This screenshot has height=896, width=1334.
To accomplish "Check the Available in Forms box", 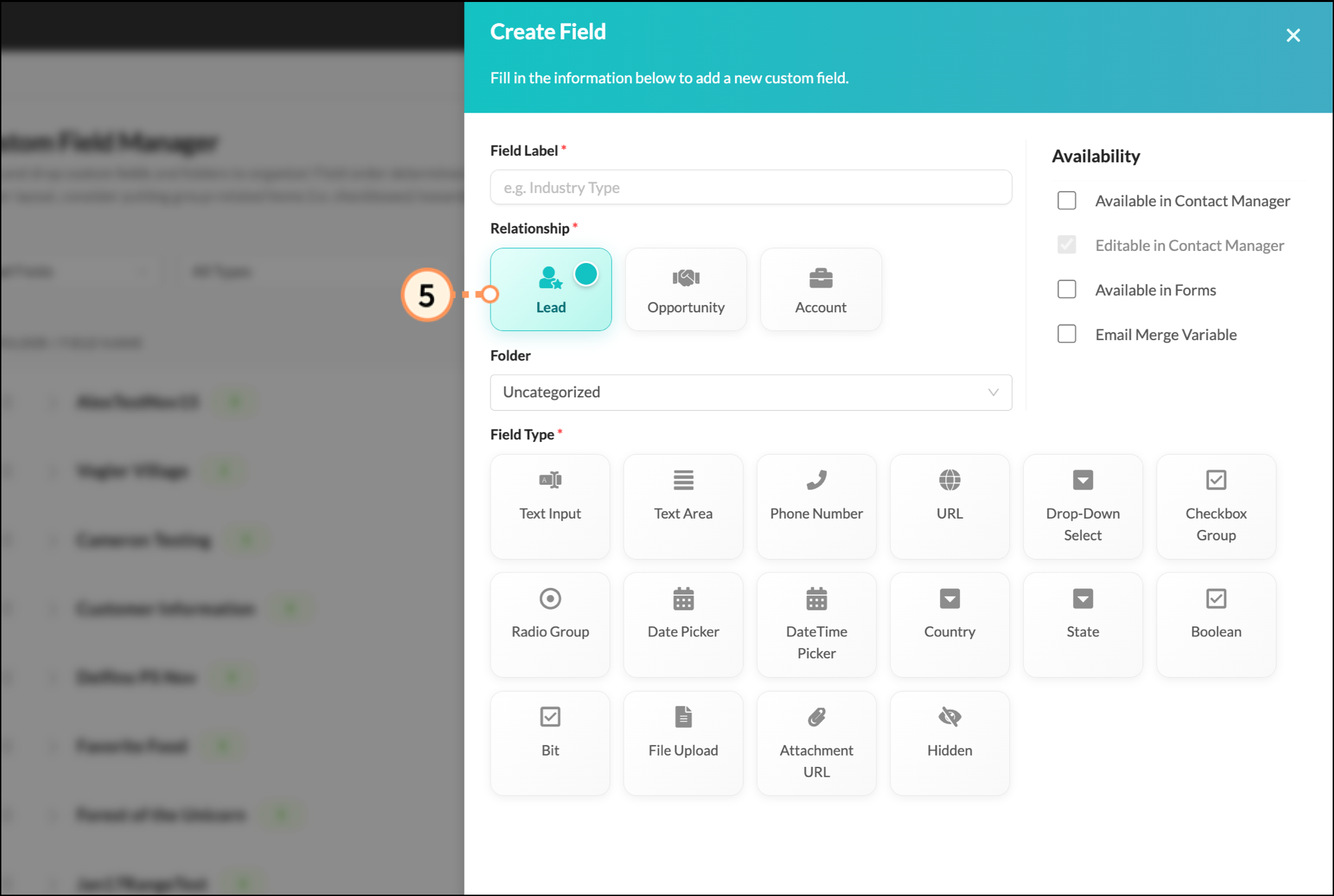I will (x=1066, y=290).
